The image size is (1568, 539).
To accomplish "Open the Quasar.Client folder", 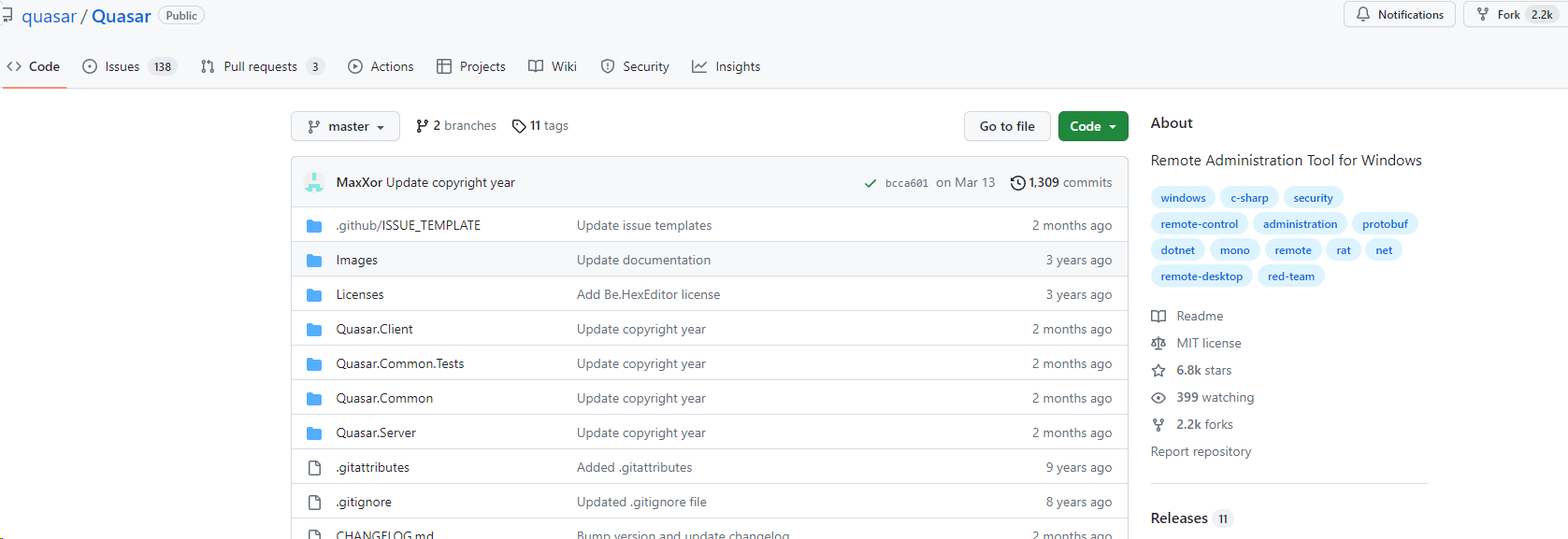I will coord(375,329).
